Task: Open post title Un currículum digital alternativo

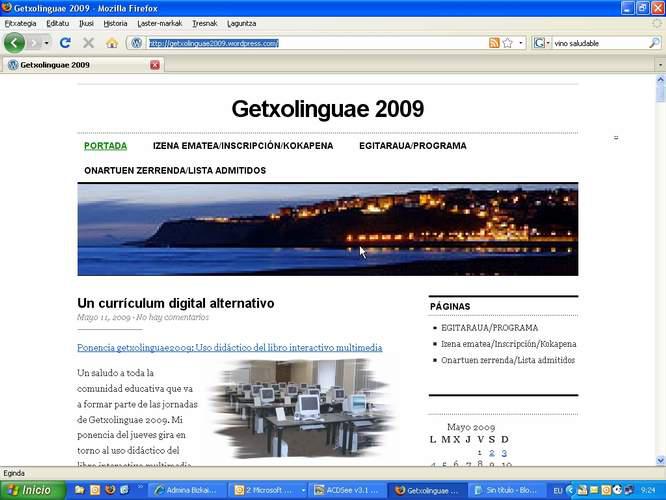Action: (x=176, y=303)
